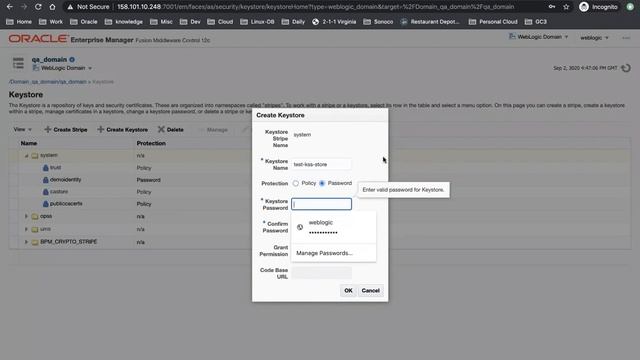Image resolution: width=640 pixels, height=360 pixels.
Task: Click the Manage toolbar button
Action: [213, 130]
